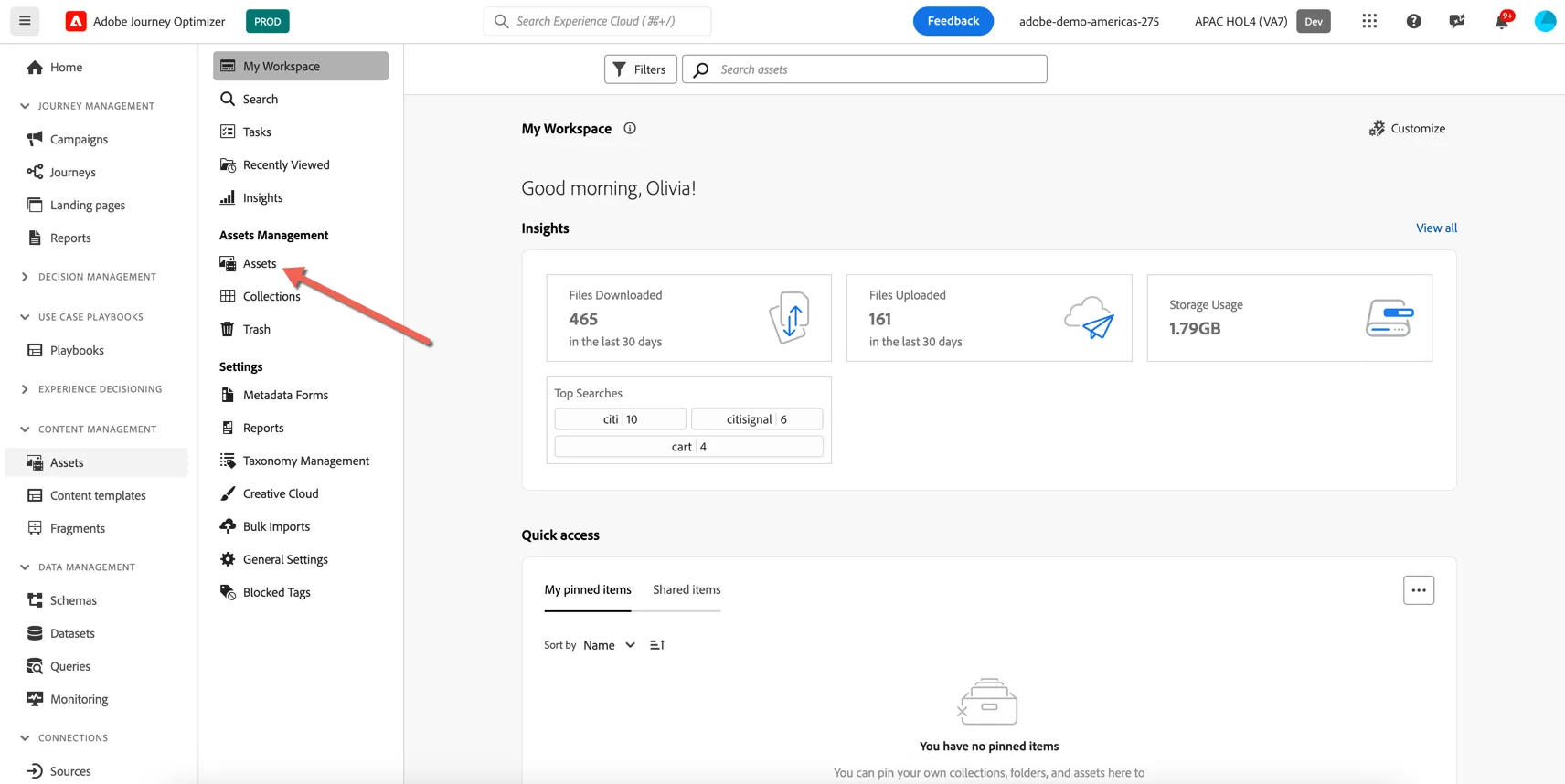
Task: Collapse the Data Management section
Action: coord(25,567)
